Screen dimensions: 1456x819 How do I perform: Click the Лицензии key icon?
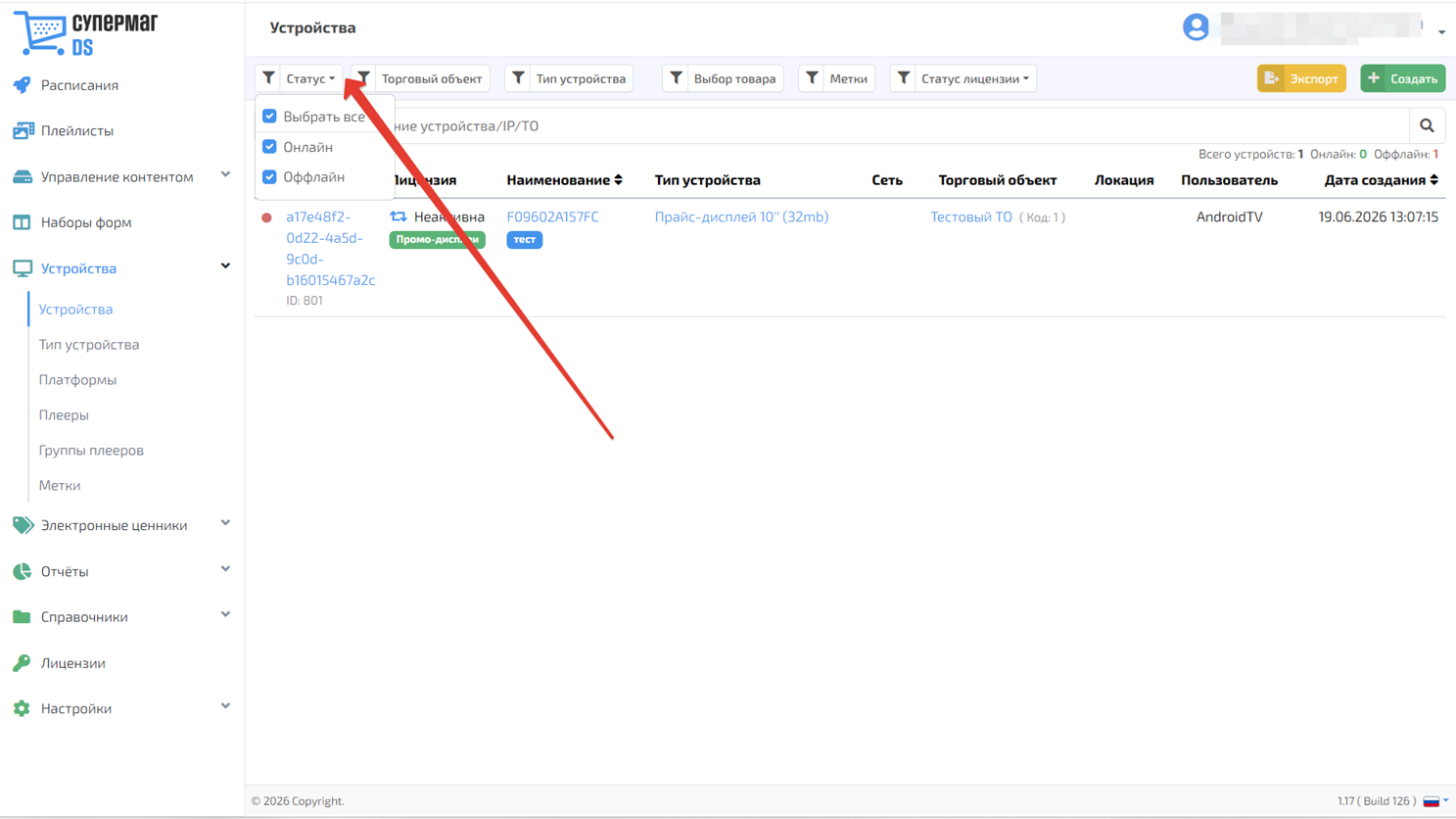(22, 663)
